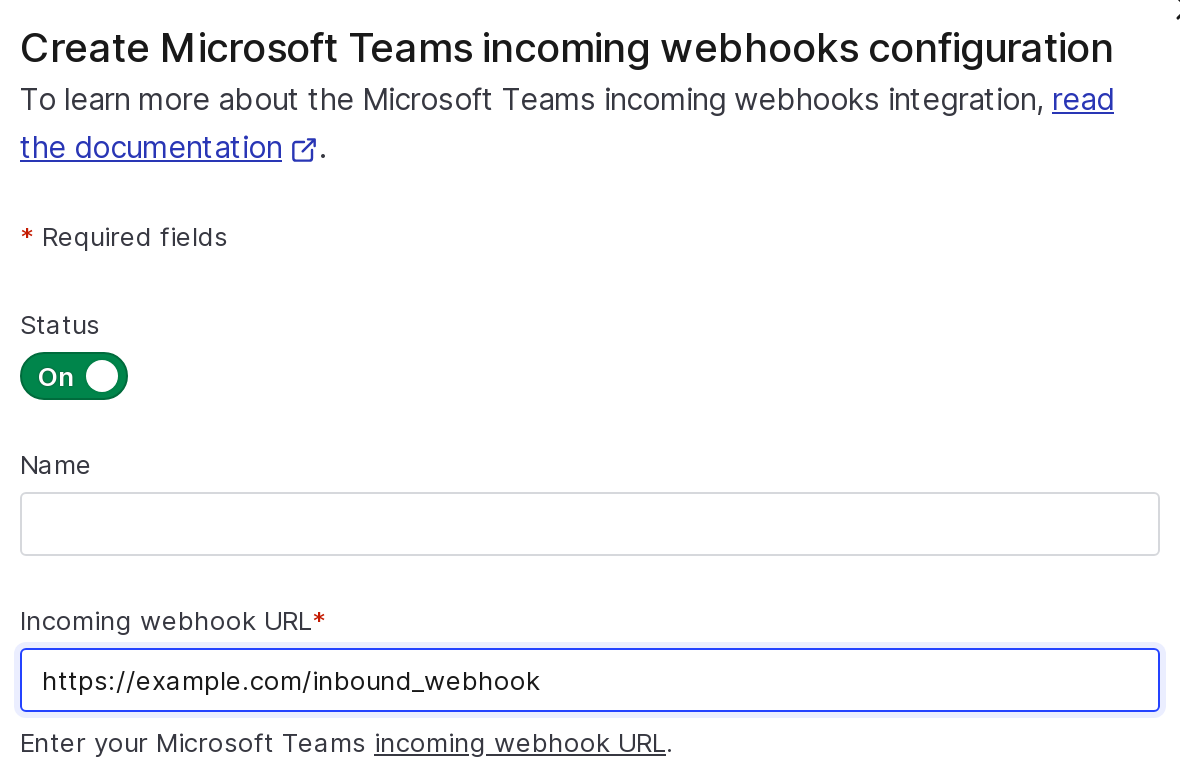Click the external-link box outline icon
Screen dimensions: 1180x766
click(303, 151)
